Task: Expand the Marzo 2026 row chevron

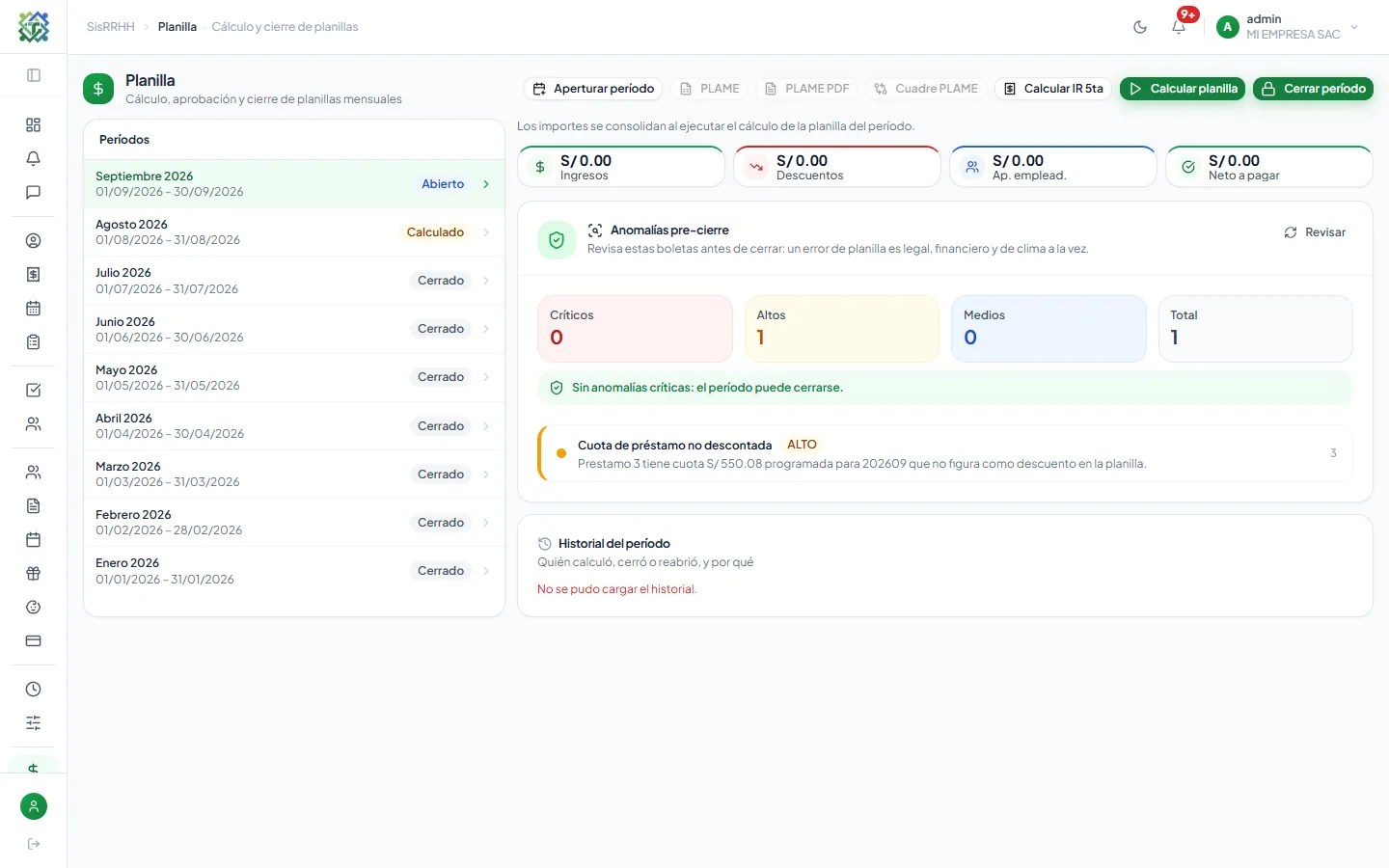Action: (486, 475)
